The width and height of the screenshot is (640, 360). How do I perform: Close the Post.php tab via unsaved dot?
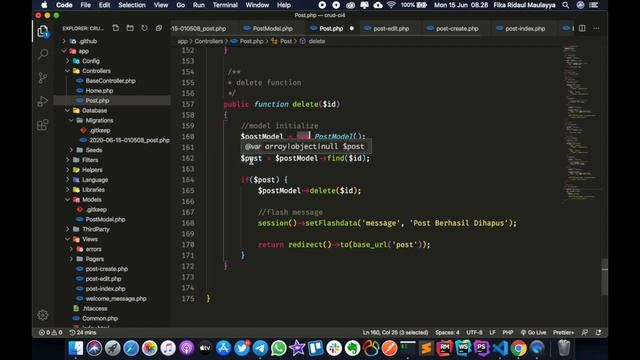351,29
